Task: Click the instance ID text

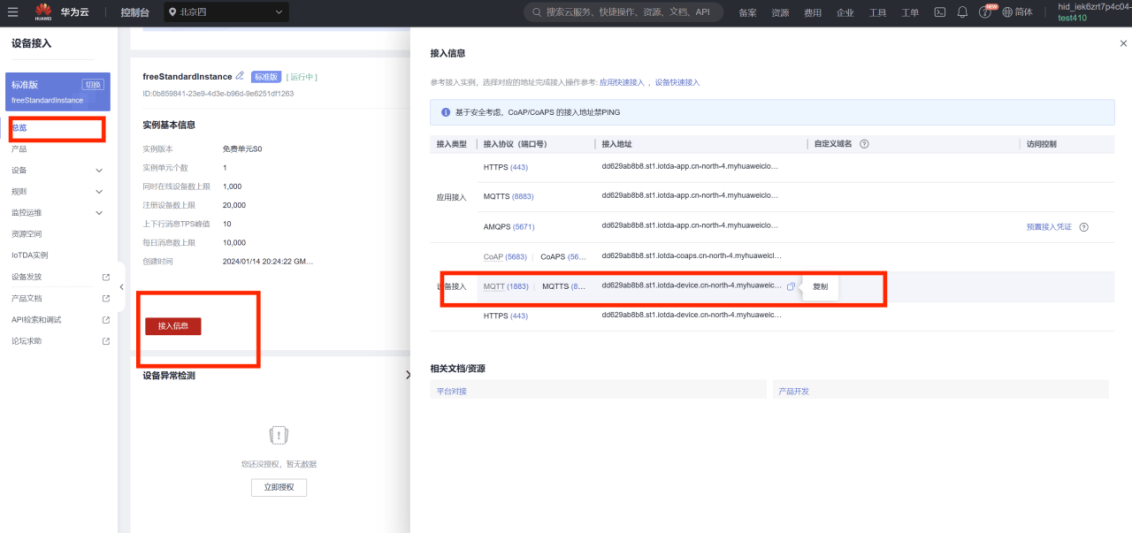Action: click(x=218, y=94)
